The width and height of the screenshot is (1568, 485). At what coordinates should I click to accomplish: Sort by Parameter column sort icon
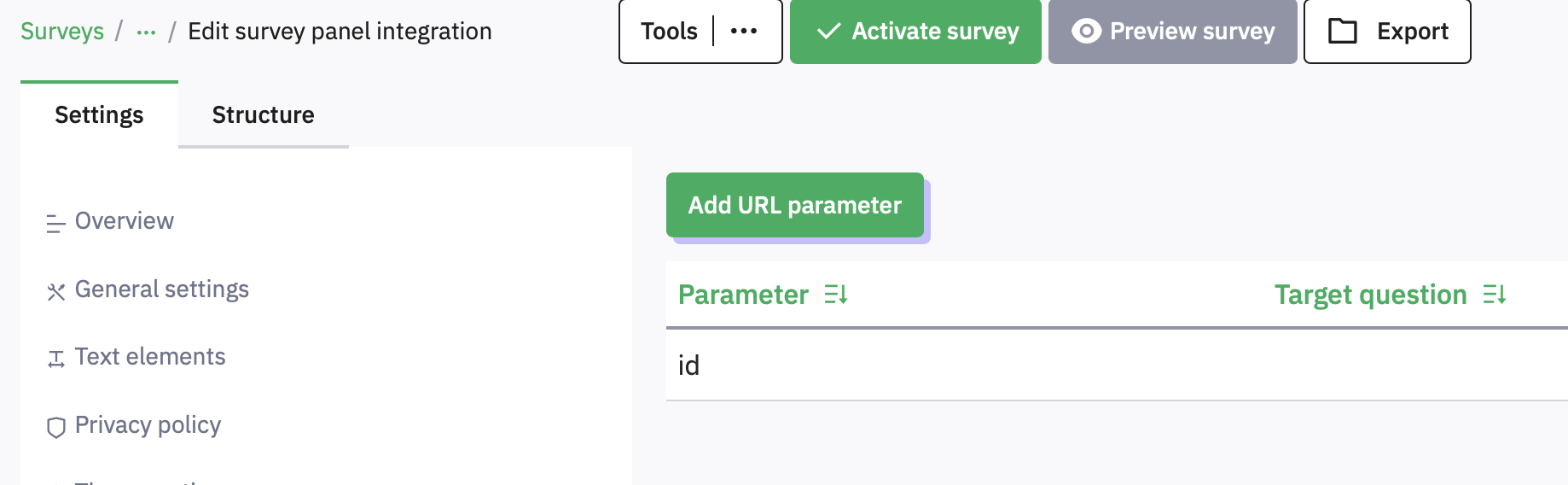(836, 295)
